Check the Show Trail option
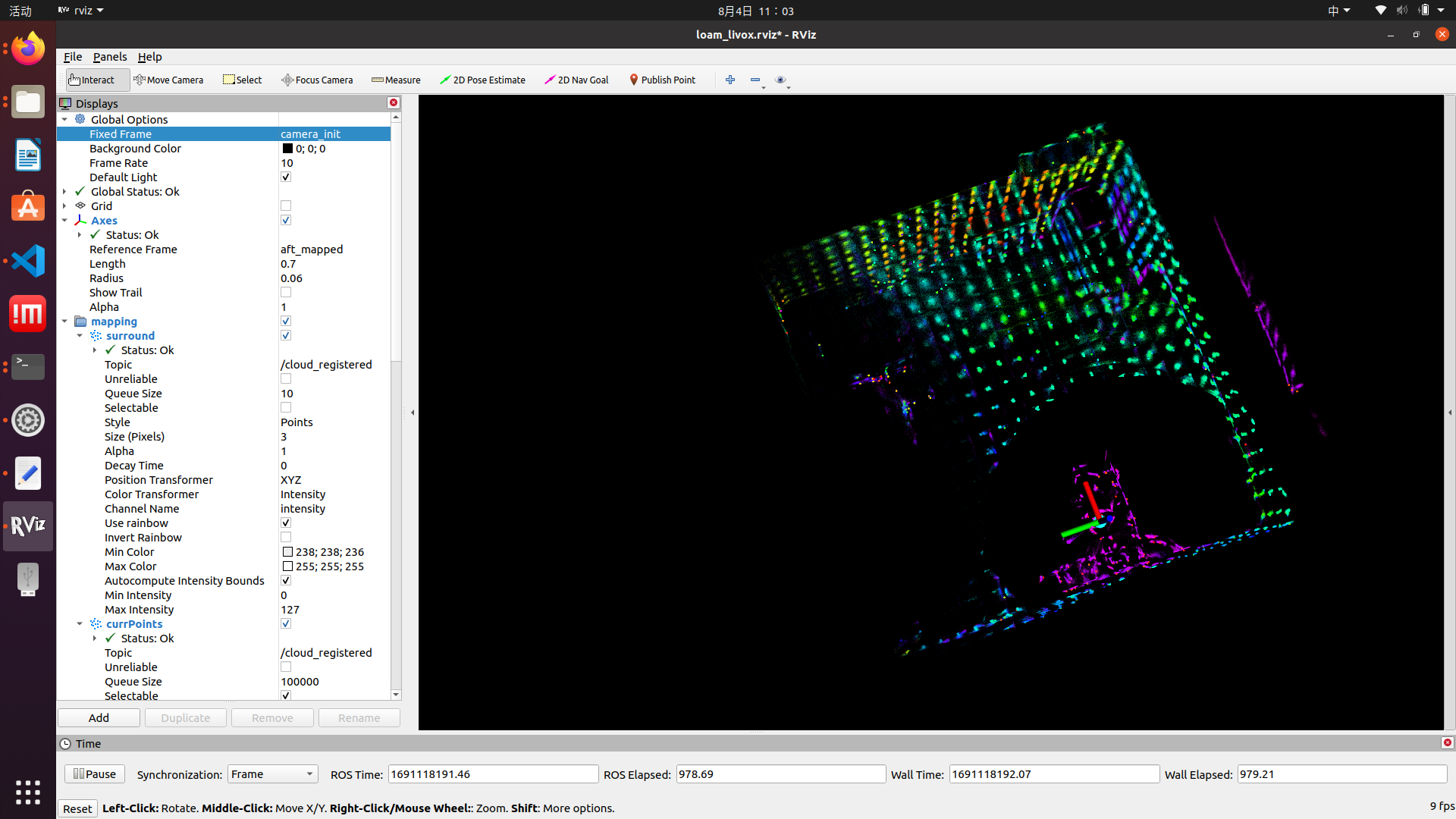 [x=286, y=293]
